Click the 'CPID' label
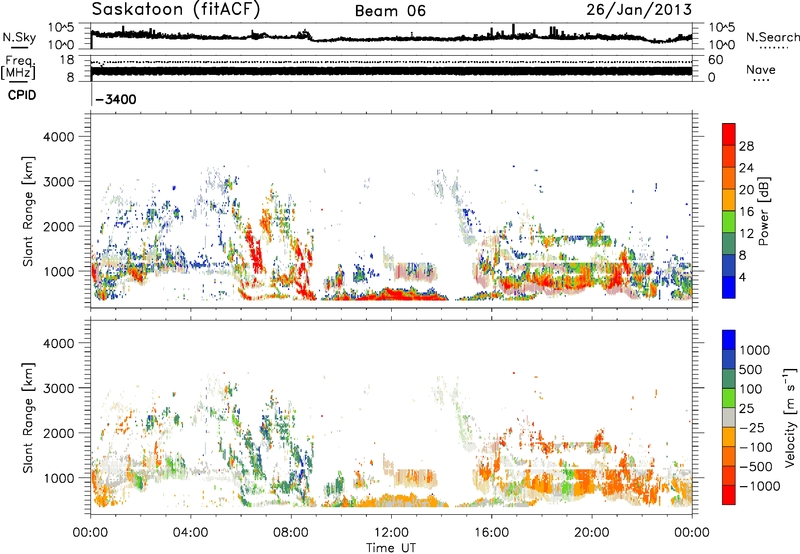Viewport: 800px width, 554px height. 22,95
